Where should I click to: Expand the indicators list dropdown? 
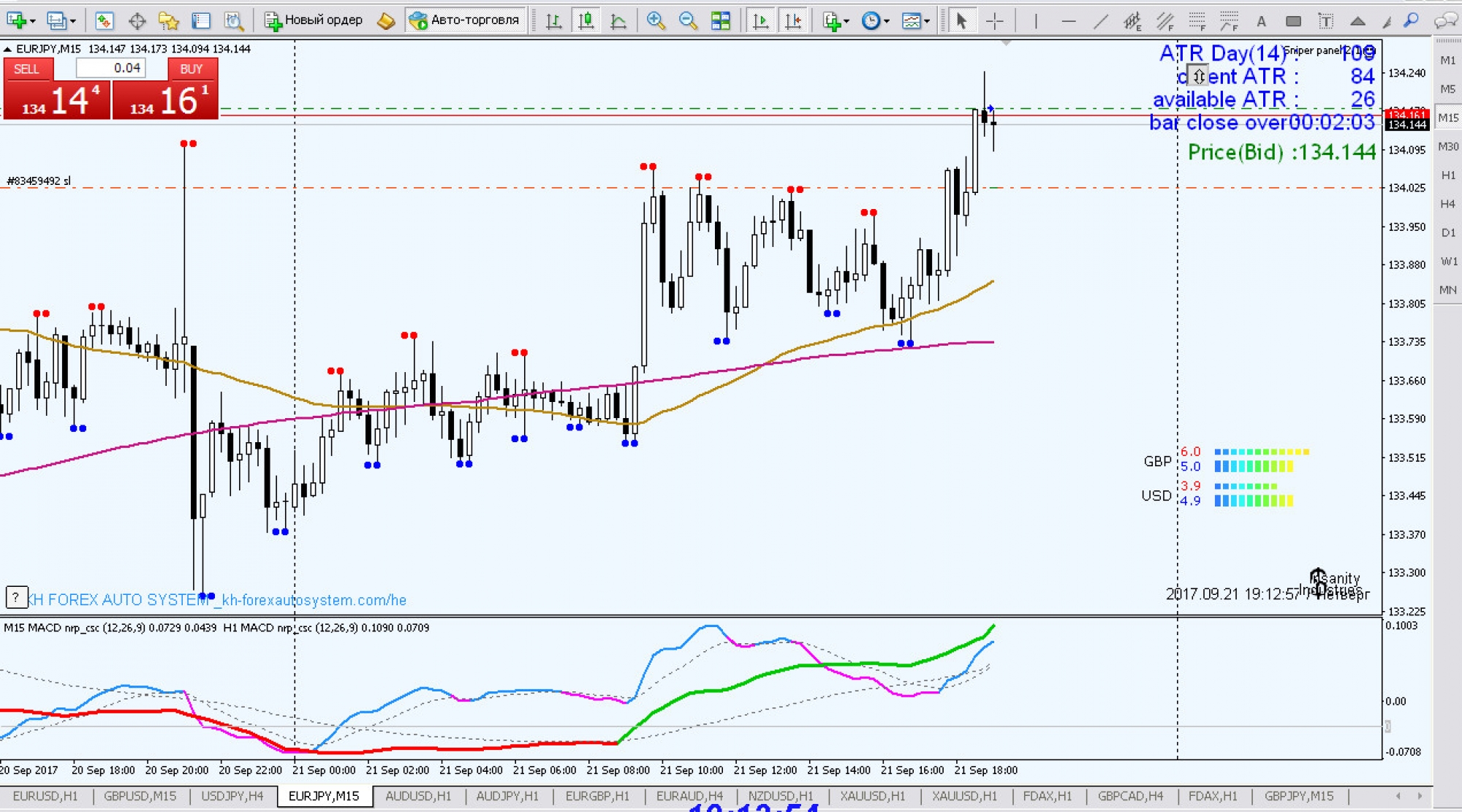pos(846,21)
